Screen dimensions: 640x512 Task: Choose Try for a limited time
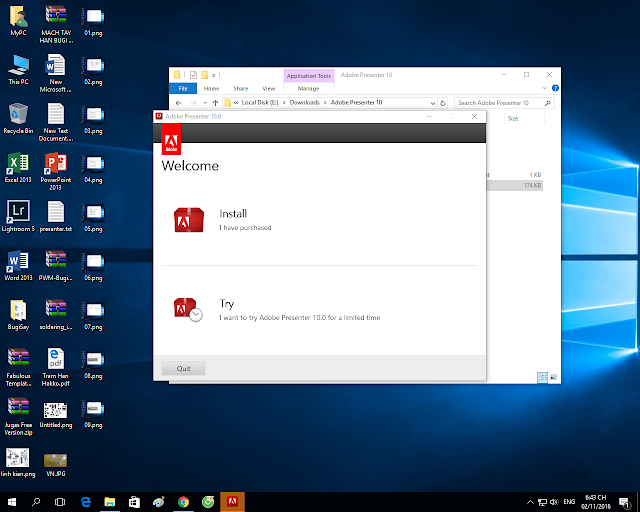click(300, 309)
